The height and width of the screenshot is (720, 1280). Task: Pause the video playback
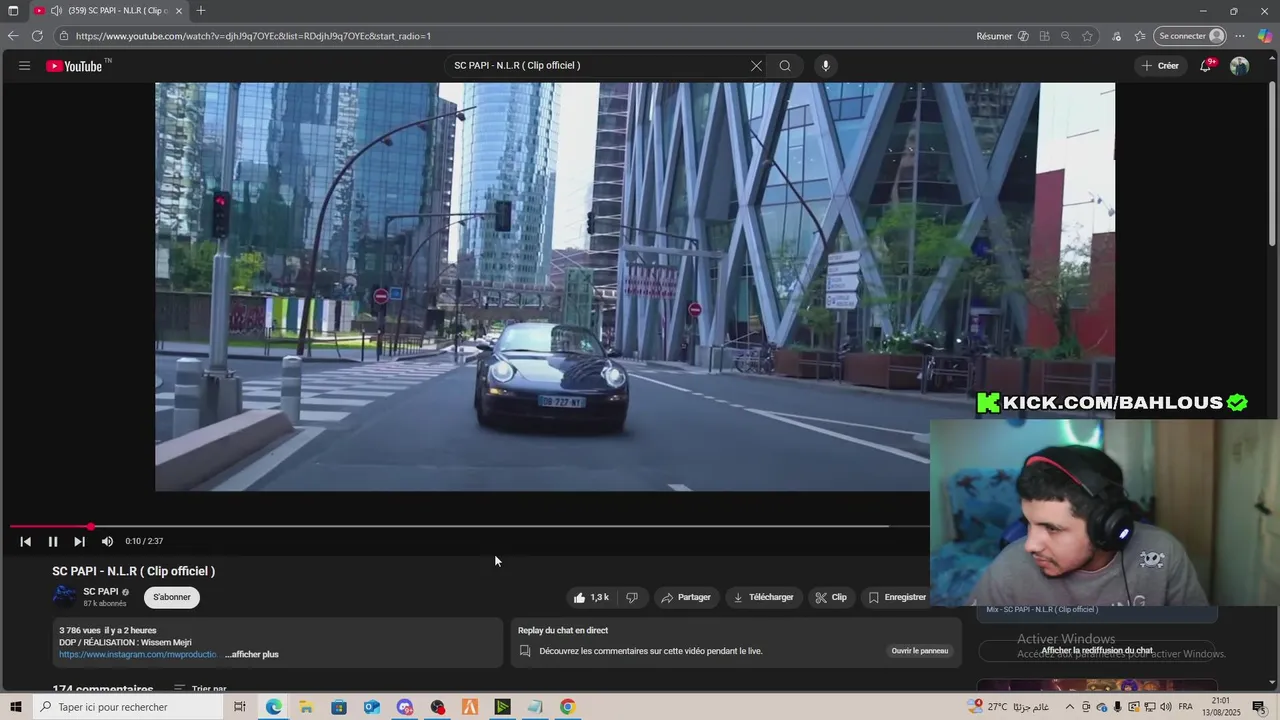tap(53, 541)
